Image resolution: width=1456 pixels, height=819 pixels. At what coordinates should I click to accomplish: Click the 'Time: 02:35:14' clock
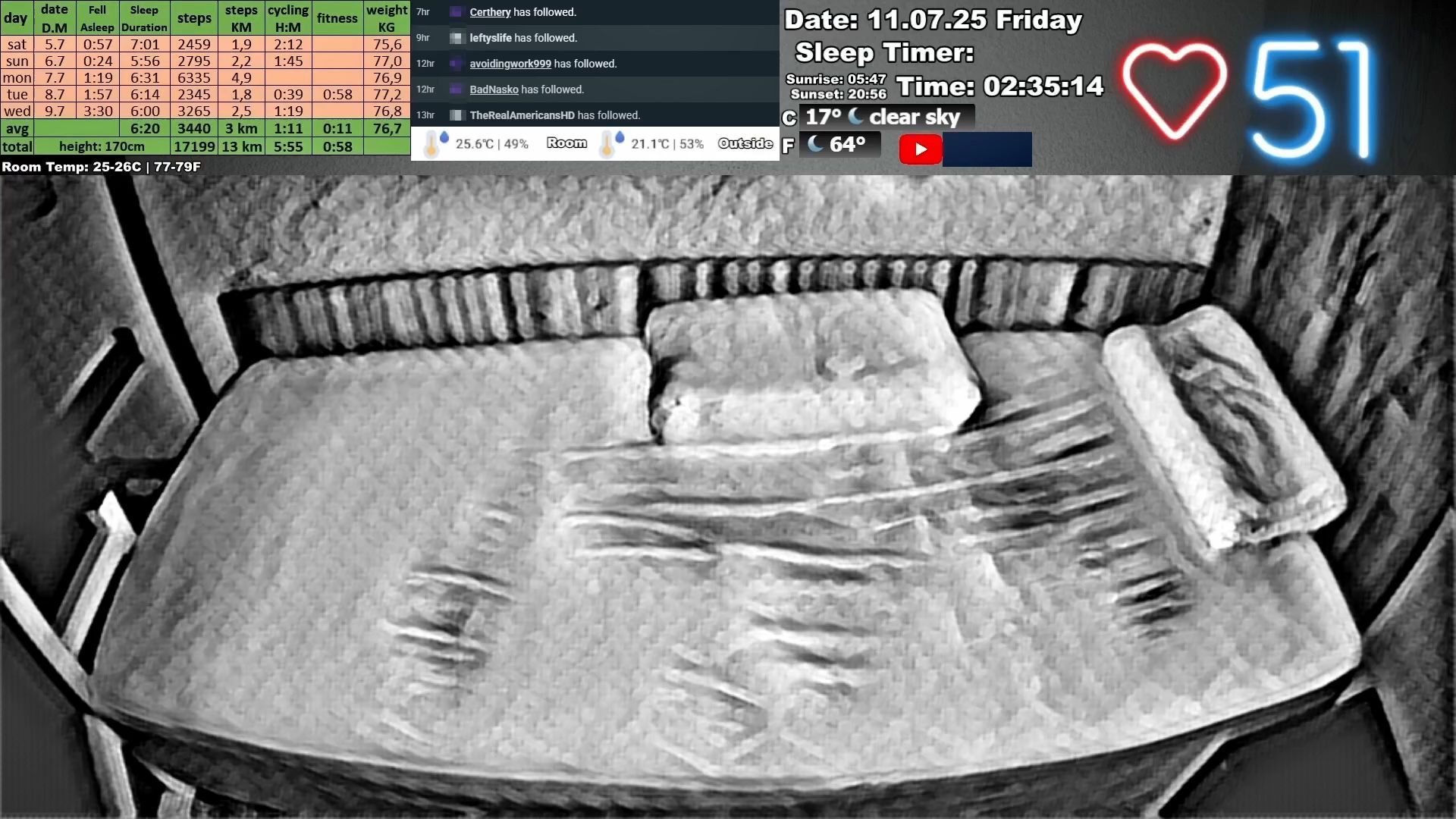pos(999,86)
